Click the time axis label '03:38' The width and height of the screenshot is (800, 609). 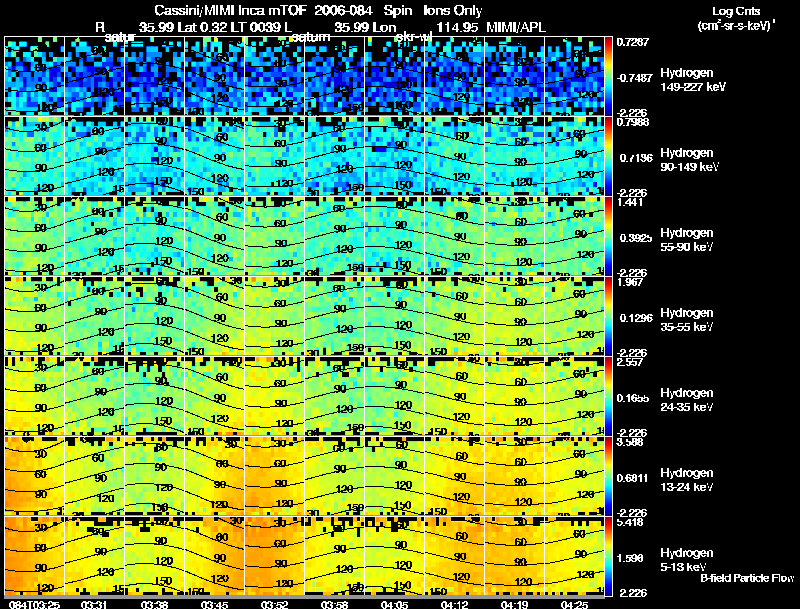154,604
